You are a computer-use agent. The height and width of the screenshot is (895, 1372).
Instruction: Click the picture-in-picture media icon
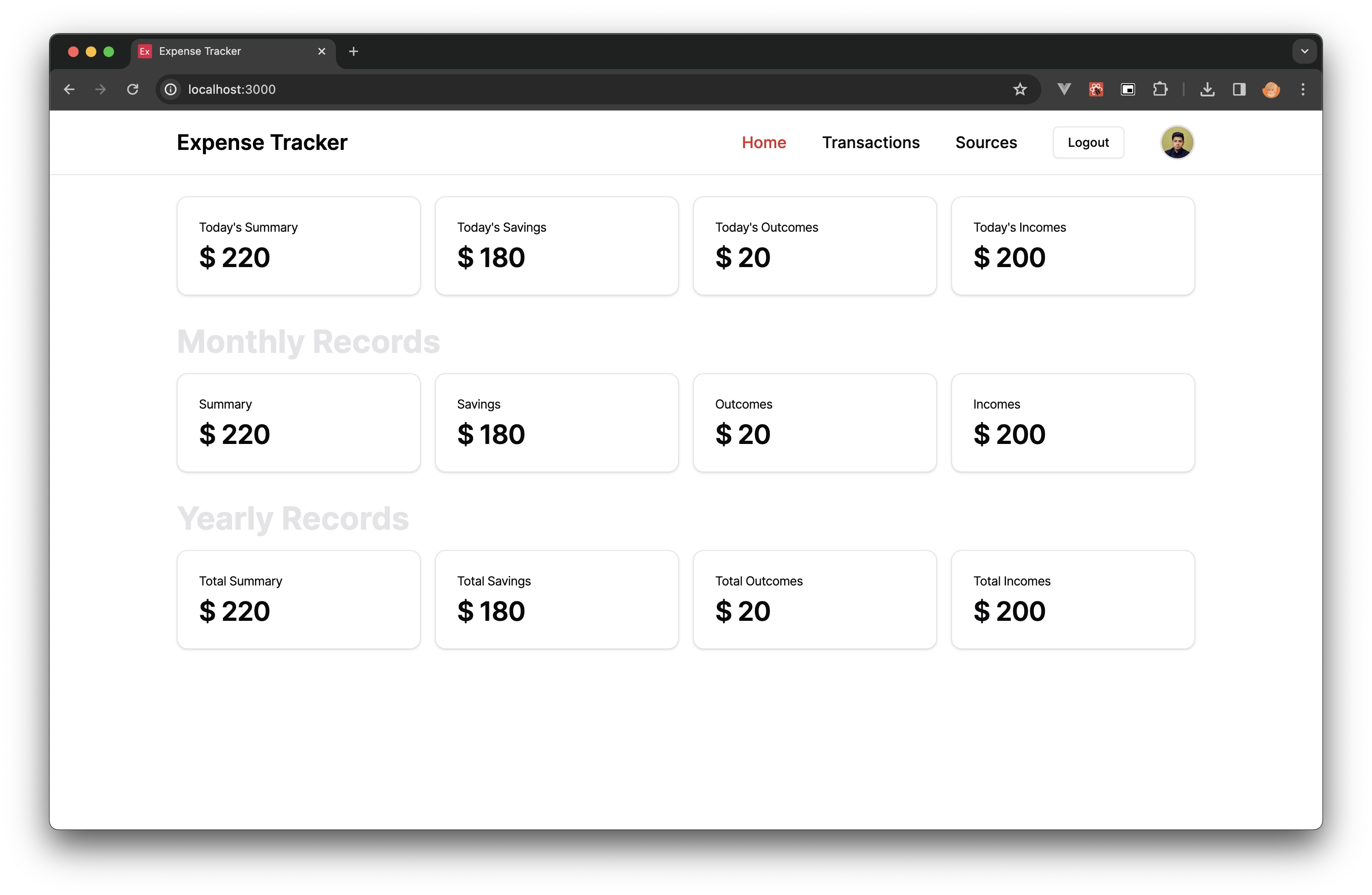click(1128, 89)
